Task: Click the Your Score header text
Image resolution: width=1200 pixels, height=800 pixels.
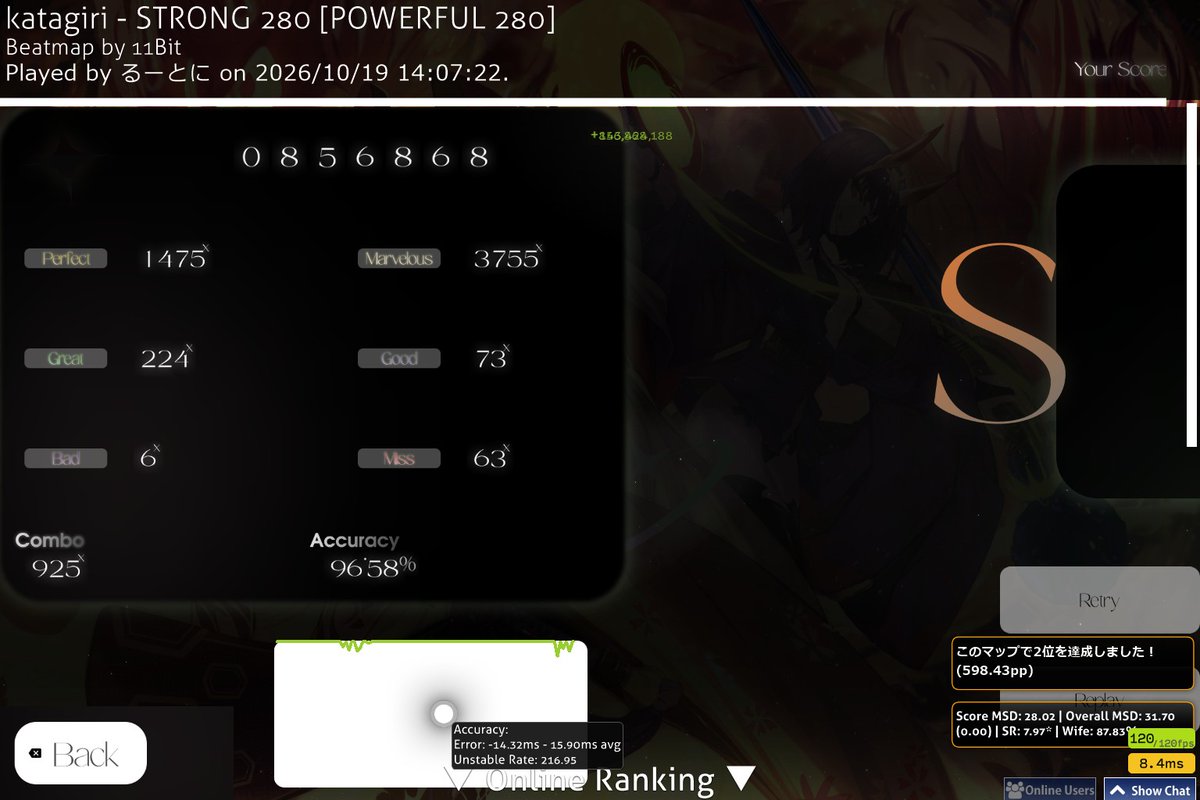Action: tap(1120, 69)
